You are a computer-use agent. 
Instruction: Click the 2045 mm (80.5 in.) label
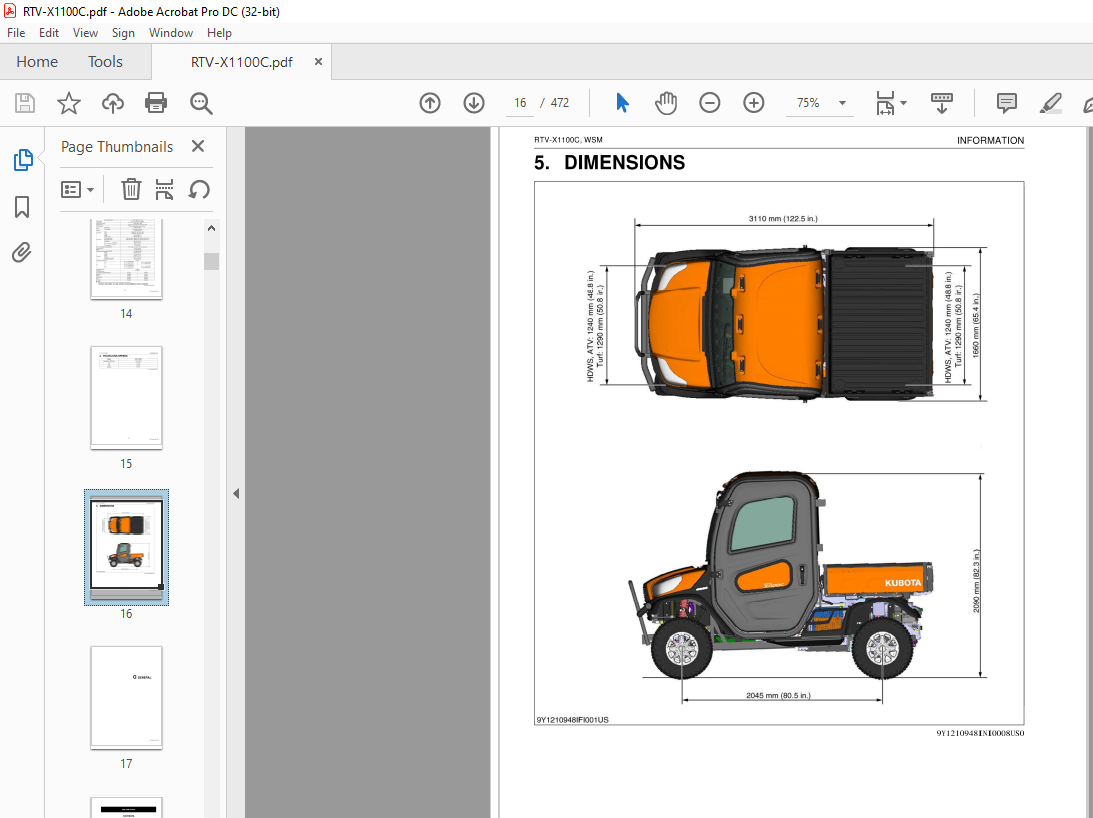778,695
